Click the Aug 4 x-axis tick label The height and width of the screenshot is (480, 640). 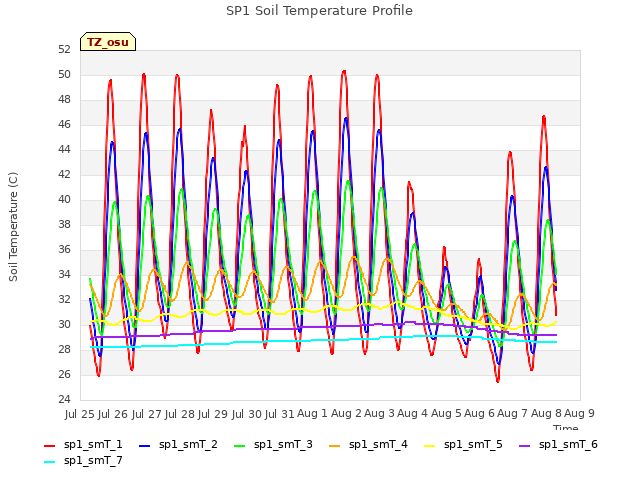413,413
